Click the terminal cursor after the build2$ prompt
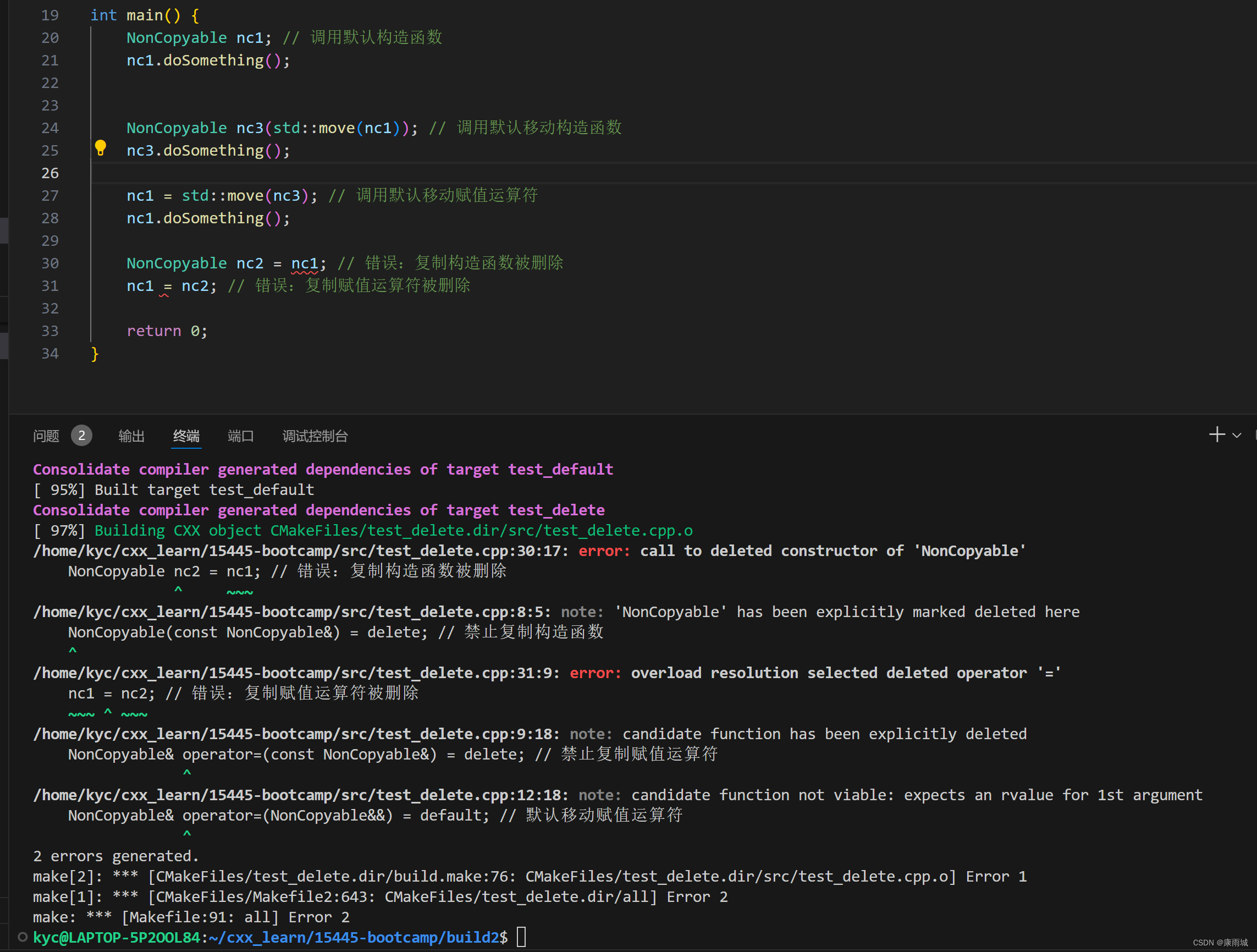The image size is (1257, 952). [522, 937]
